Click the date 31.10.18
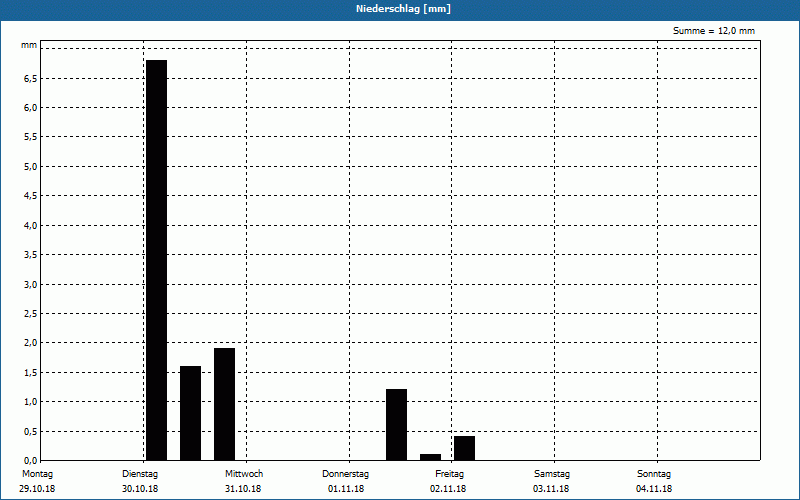Screen dimensions: 800x500 coord(243,489)
